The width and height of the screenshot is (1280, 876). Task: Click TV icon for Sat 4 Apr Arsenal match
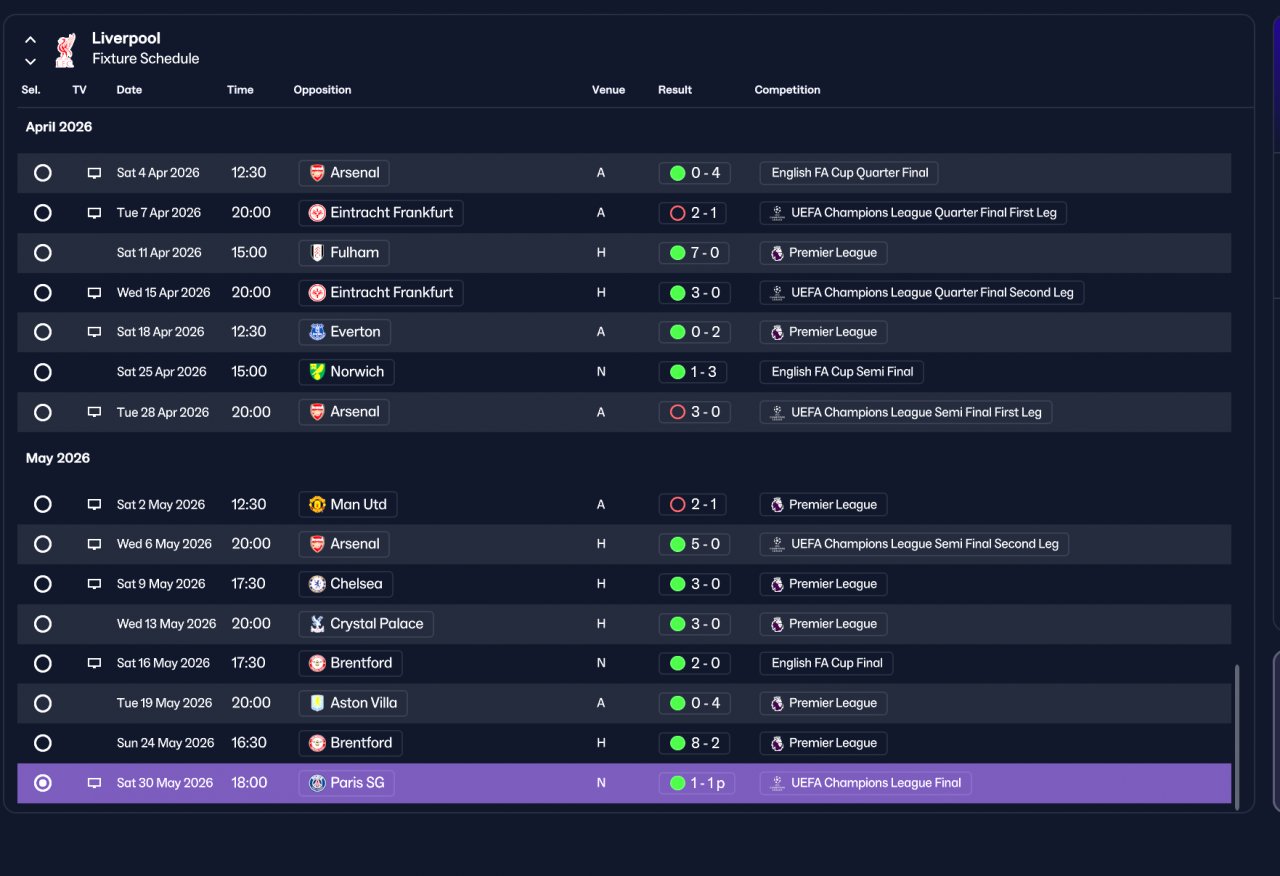point(94,173)
